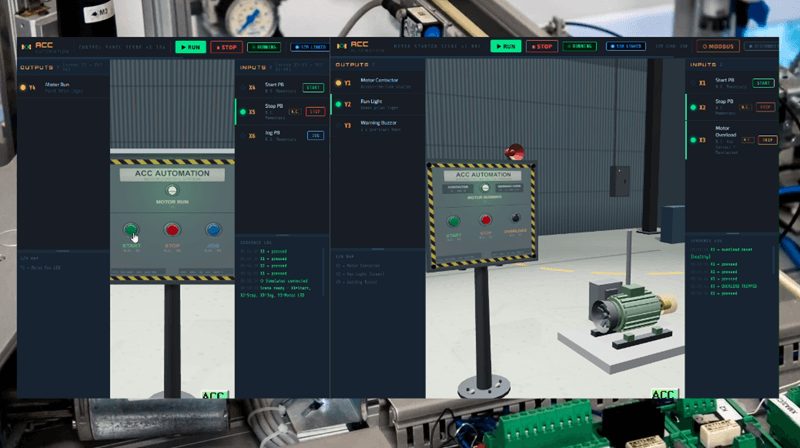This screenshot has height=448, width=800.
Task: Click the wall-mounted electrical box
Action: pos(619,181)
